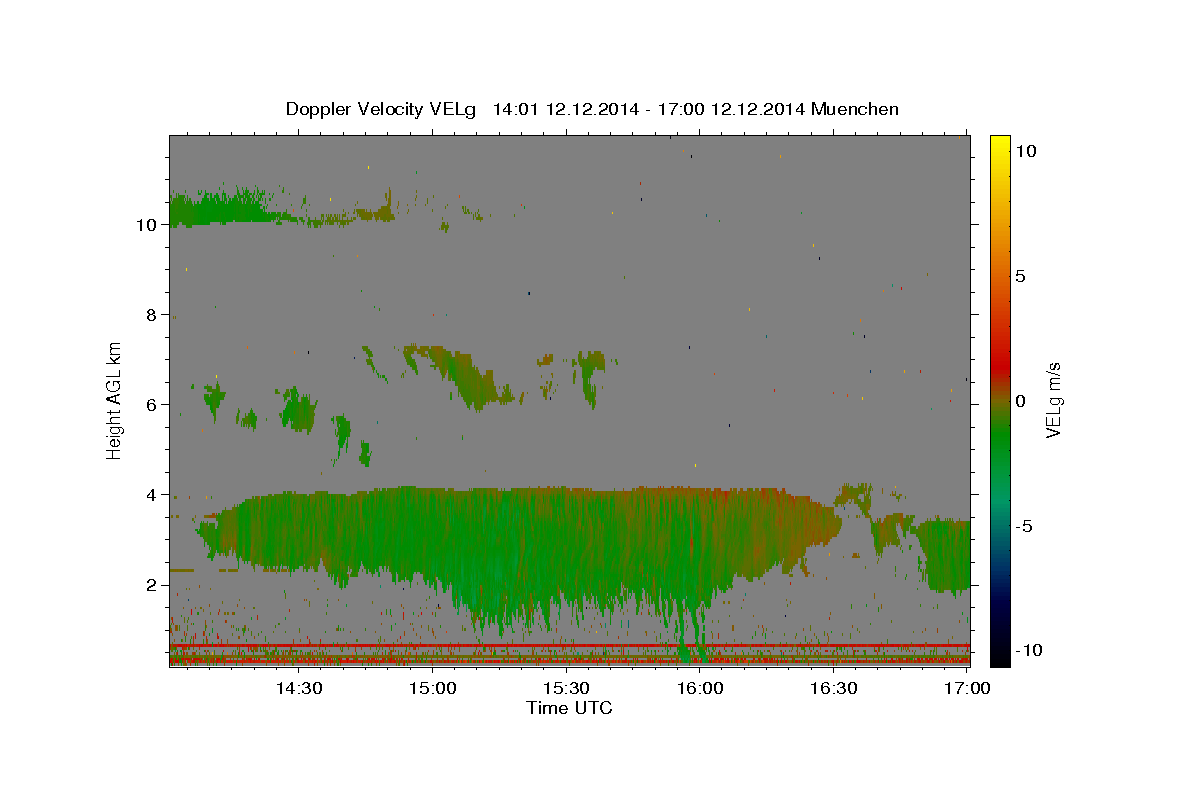Select the 'VELg m/s' colorbar title

pyautogui.click(x=1053, y=400)
